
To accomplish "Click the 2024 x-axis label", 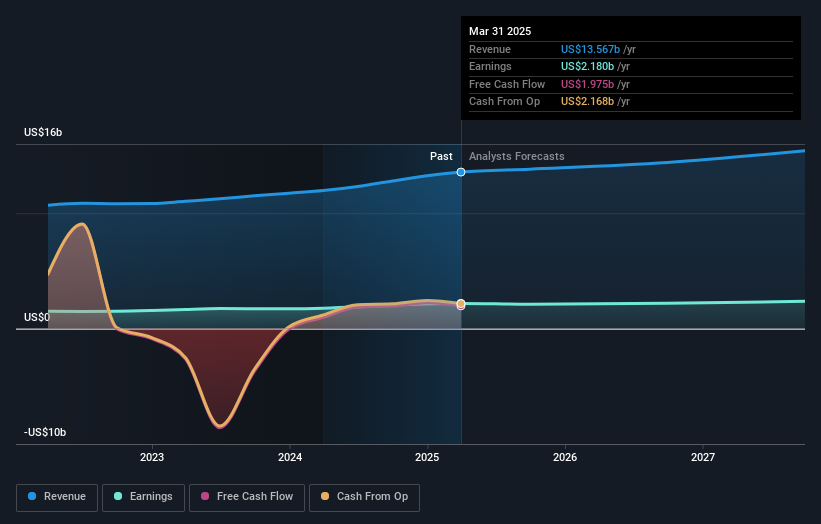I will tap(290, 458).
